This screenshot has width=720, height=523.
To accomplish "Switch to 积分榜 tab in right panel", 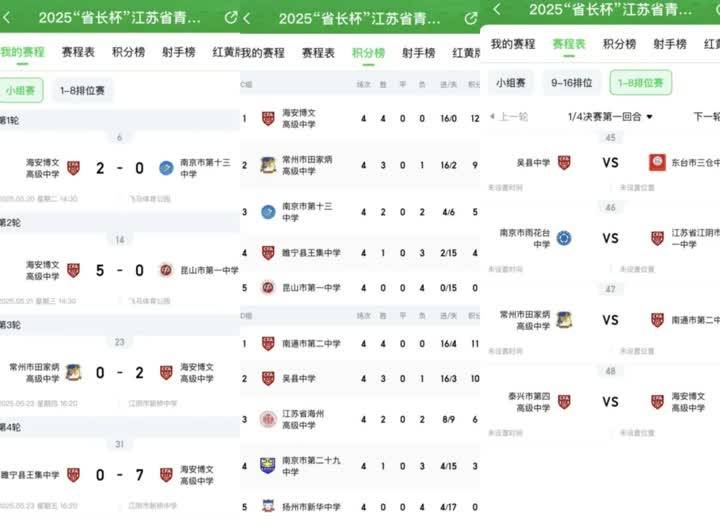I will (619, 44).
